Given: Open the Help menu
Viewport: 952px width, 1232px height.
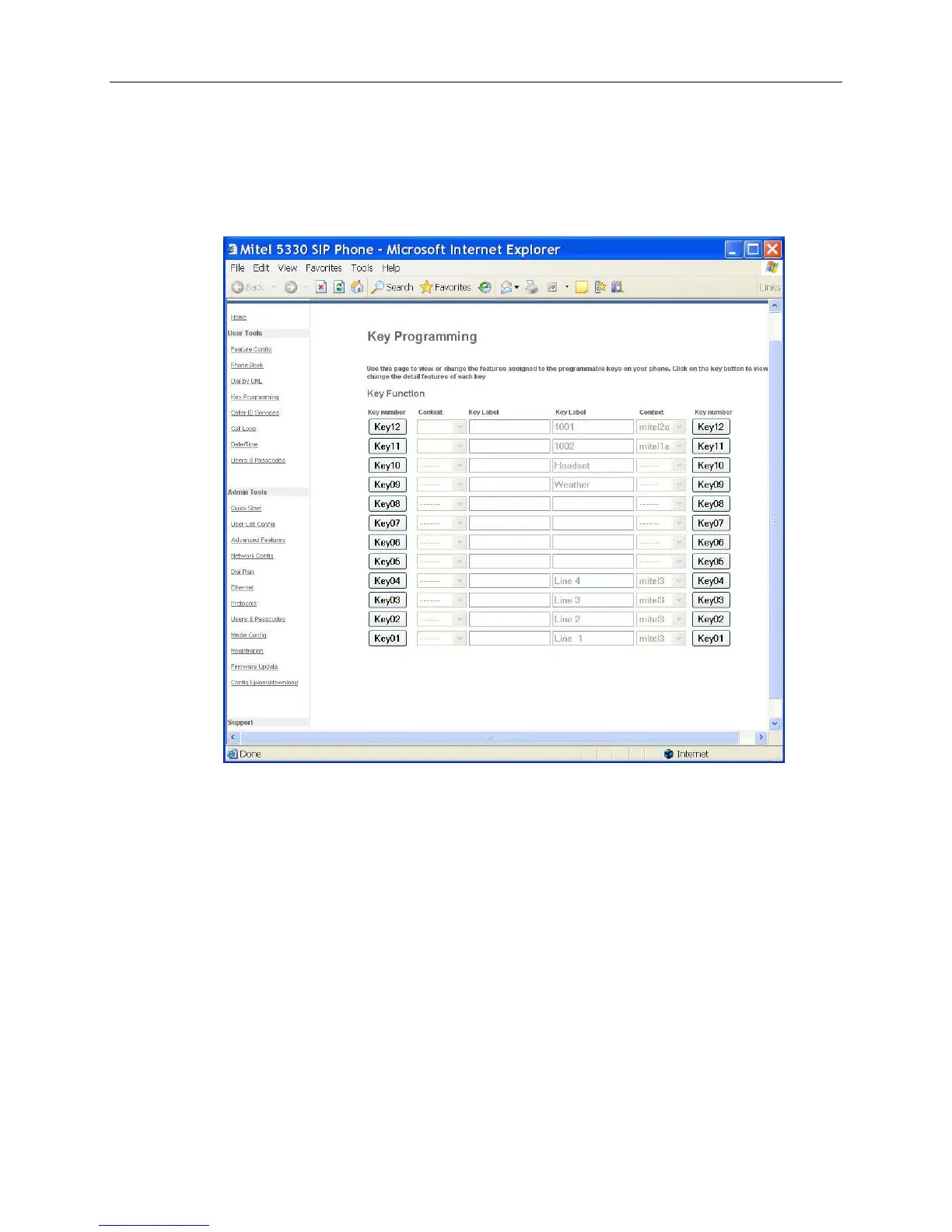Looking at the screenshot, I should pyautogui.click(x=391, y=268).
